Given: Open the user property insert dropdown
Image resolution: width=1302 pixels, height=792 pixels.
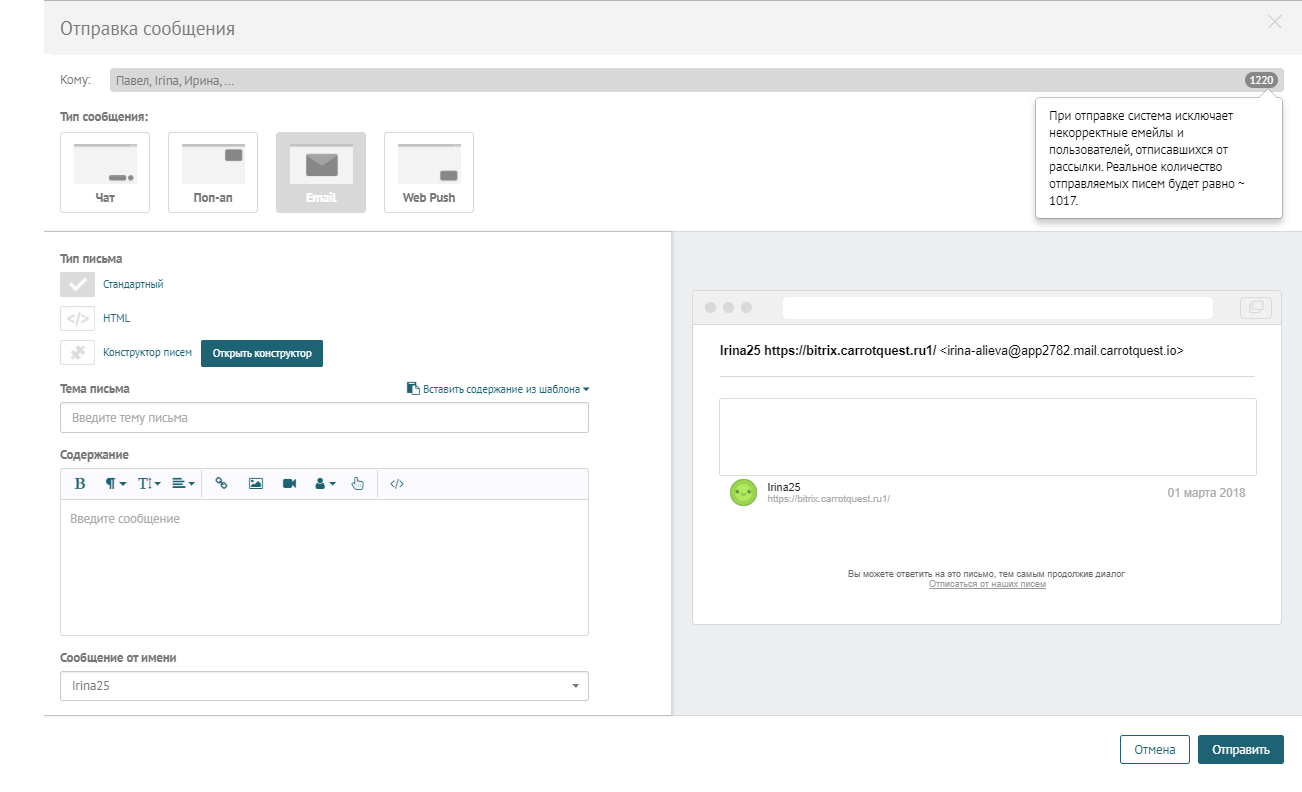Looking at the screenshot, I should click(325, 484).
